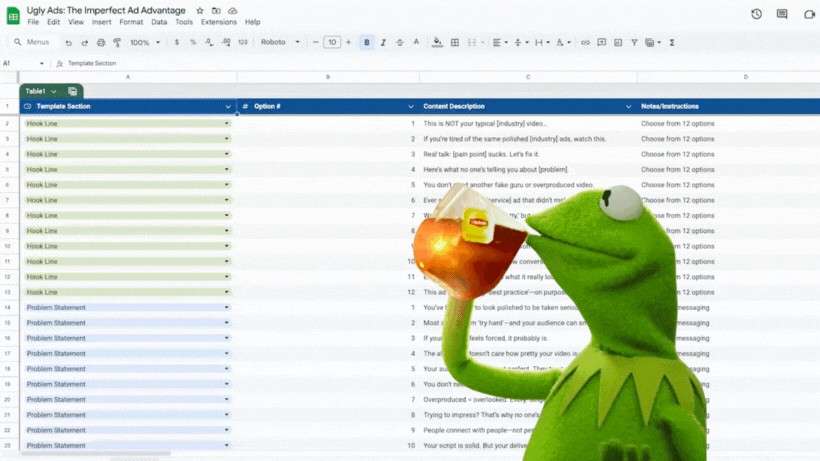This screenshot has width=820, height=461.
Task: Insert a chart
Action: [618, 42]
